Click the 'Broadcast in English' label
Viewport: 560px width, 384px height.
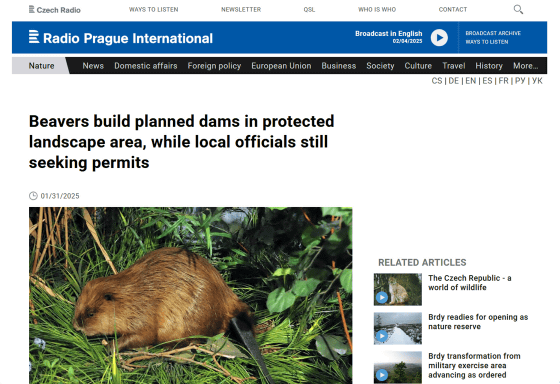coord(389,34)
